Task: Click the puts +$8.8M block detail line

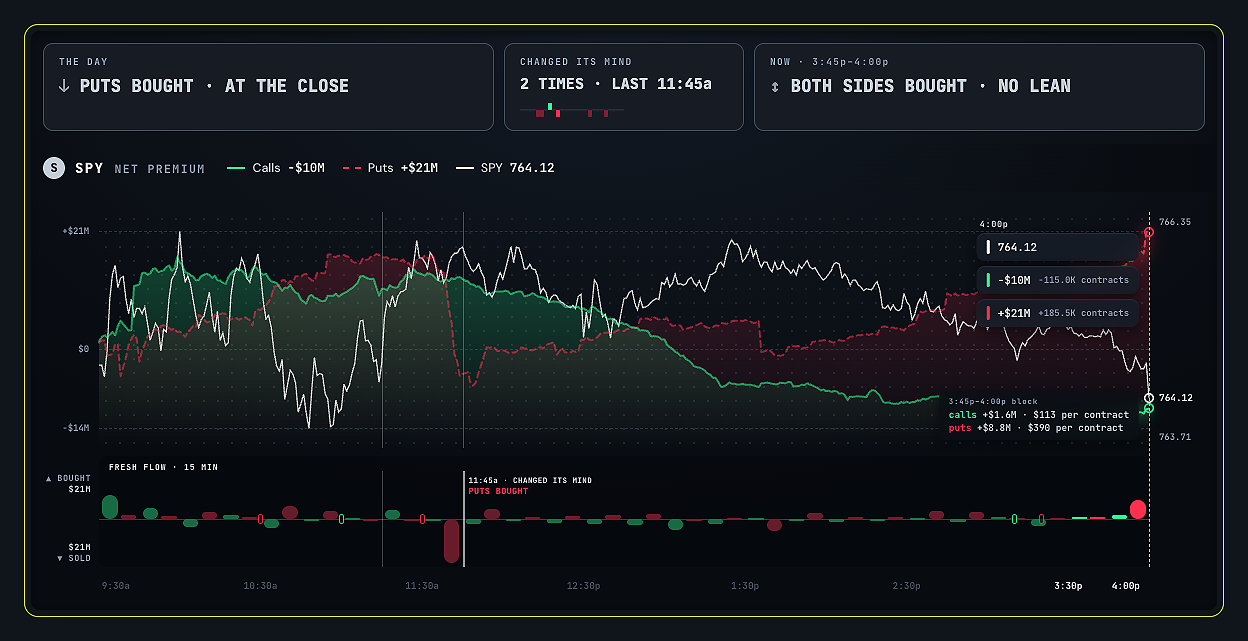Action: (x=1035, y=428)
